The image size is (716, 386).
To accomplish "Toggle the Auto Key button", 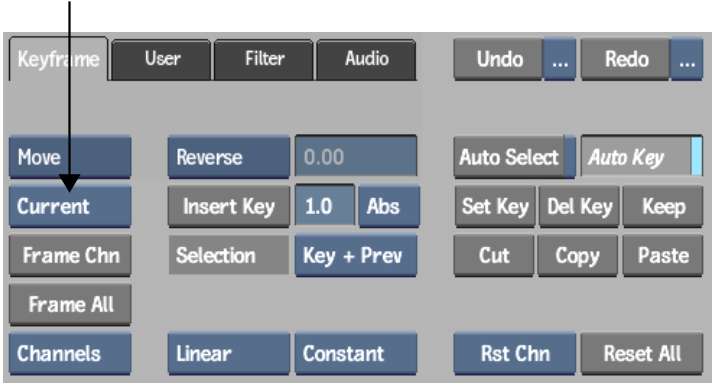I will click(642, 157).
